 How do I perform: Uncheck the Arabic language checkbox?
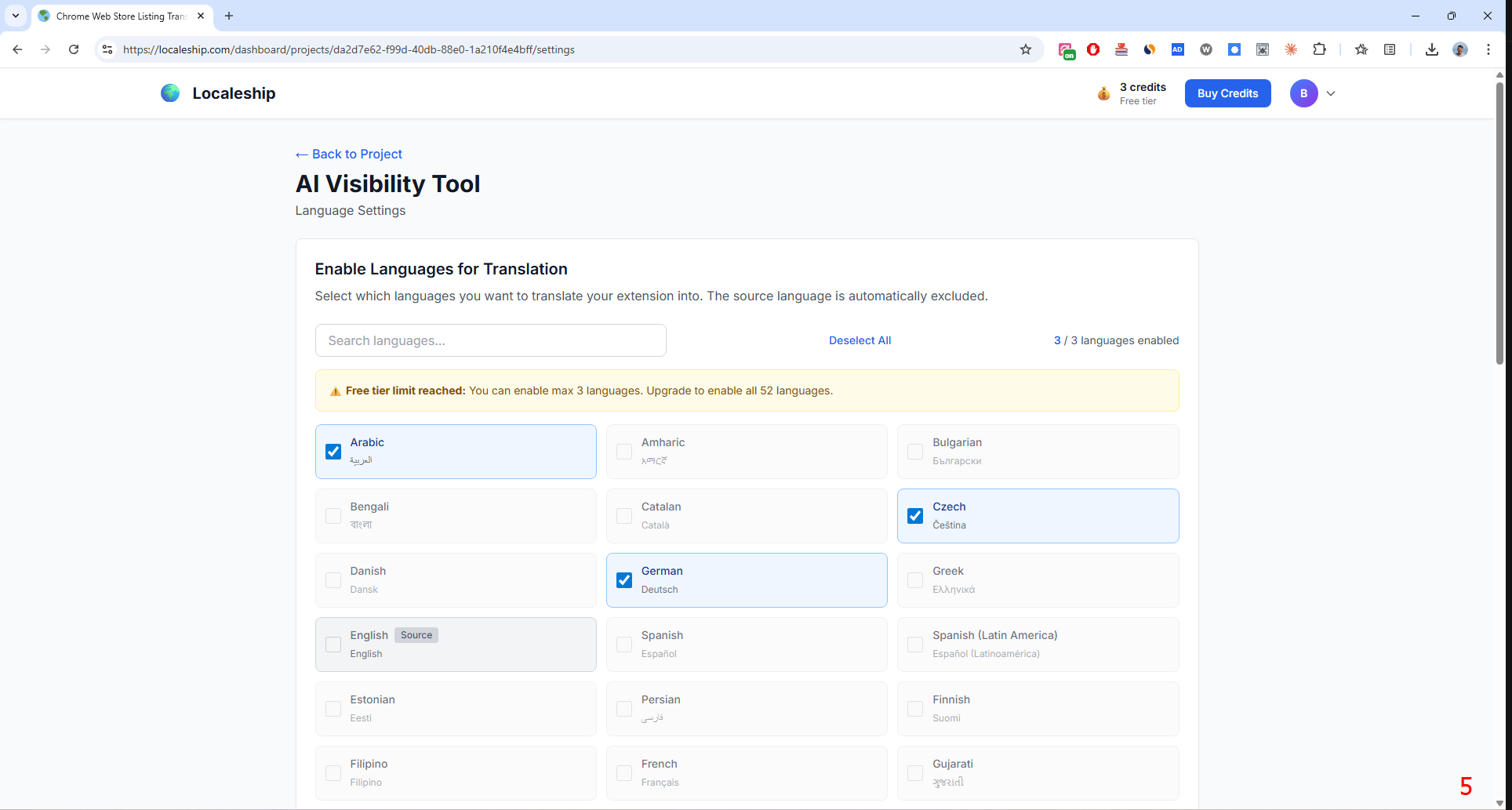tap(333, 451)
